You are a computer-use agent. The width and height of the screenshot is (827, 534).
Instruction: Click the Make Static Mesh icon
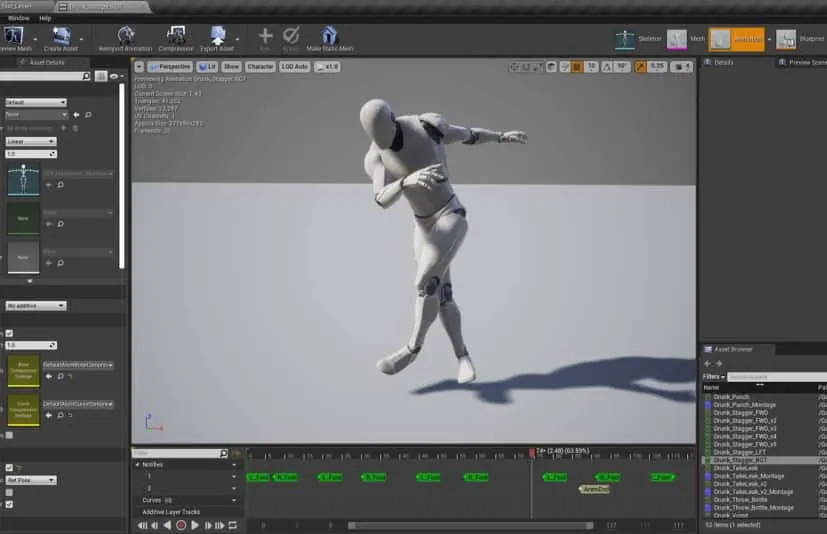(330, 36)
